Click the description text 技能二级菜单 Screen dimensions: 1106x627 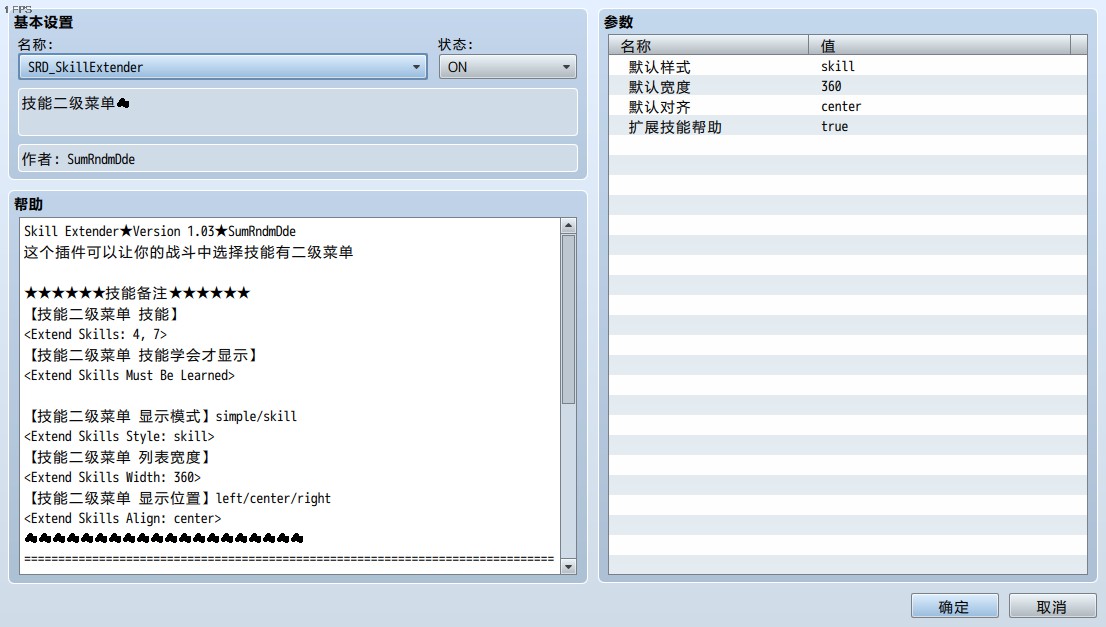tap(75, 104)
